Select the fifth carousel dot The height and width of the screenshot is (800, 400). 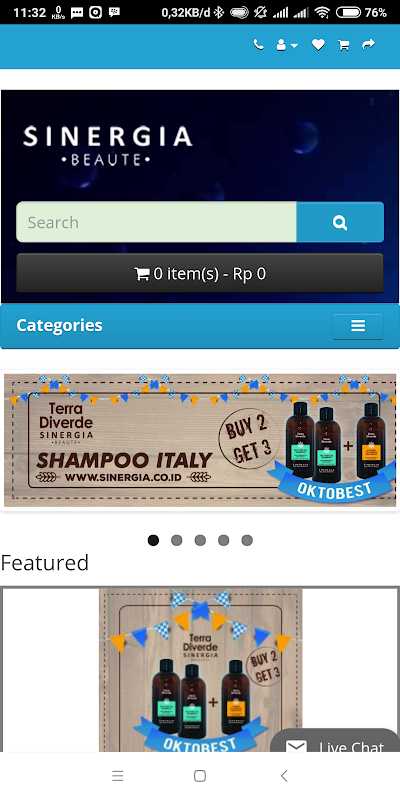pyautogui.click(x=247, y=540)
